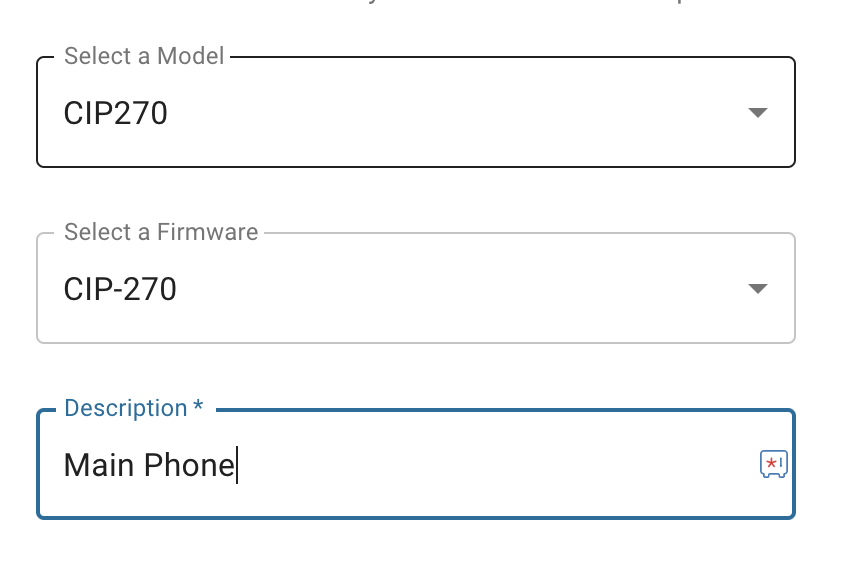Click the password manager icon in Description field
868x572 pixels.
tap(773, 464)
